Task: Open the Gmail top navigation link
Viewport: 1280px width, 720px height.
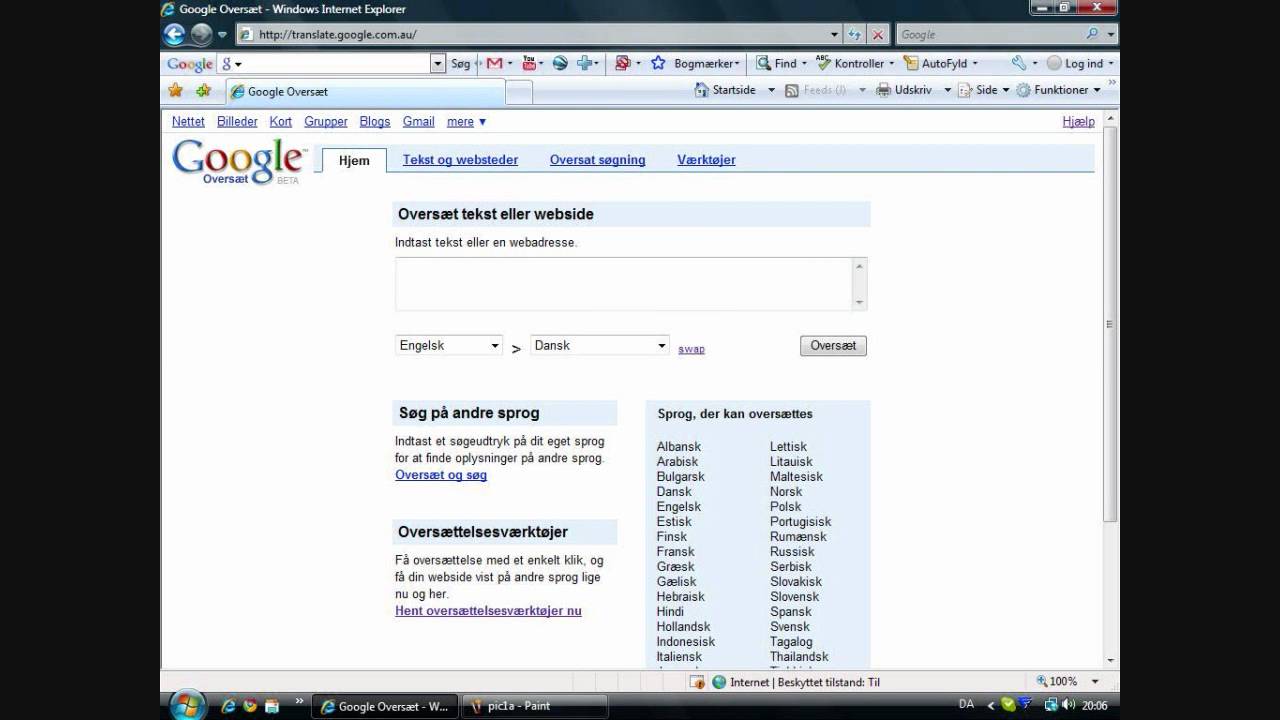Action: (x=418, y=121)
